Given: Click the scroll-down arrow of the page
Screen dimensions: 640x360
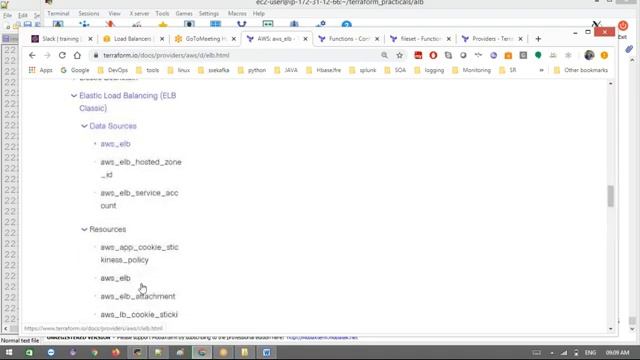Looking at the screenshot, I should click(x=611, y=329).
